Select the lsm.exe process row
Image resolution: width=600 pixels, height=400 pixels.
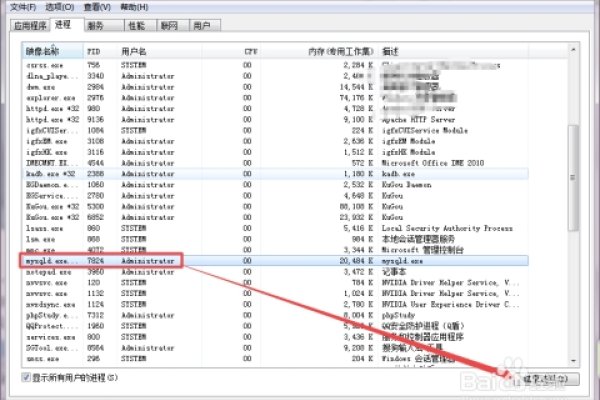tap(276, 239)
